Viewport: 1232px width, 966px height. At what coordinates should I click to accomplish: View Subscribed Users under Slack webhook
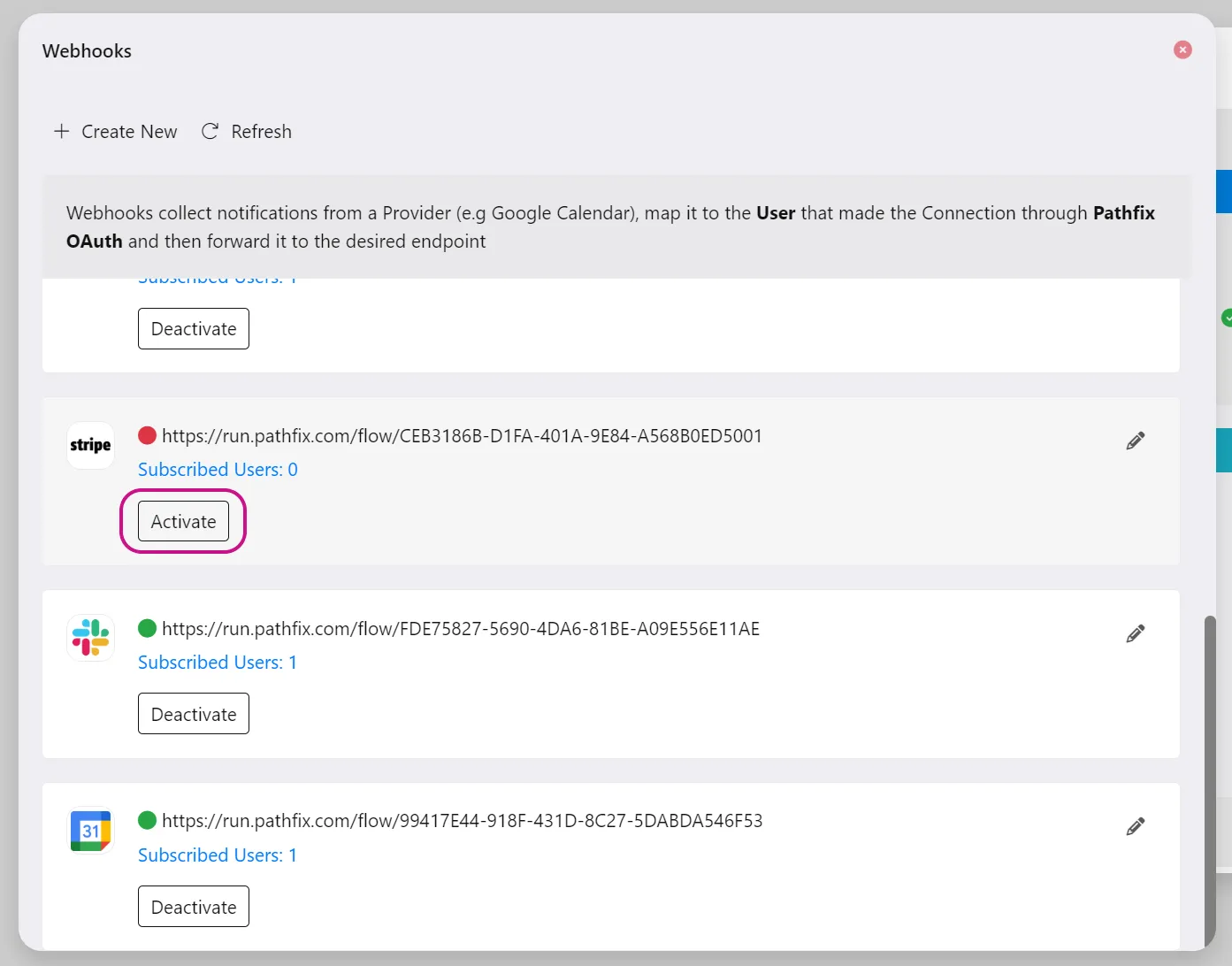click(218, 663)
